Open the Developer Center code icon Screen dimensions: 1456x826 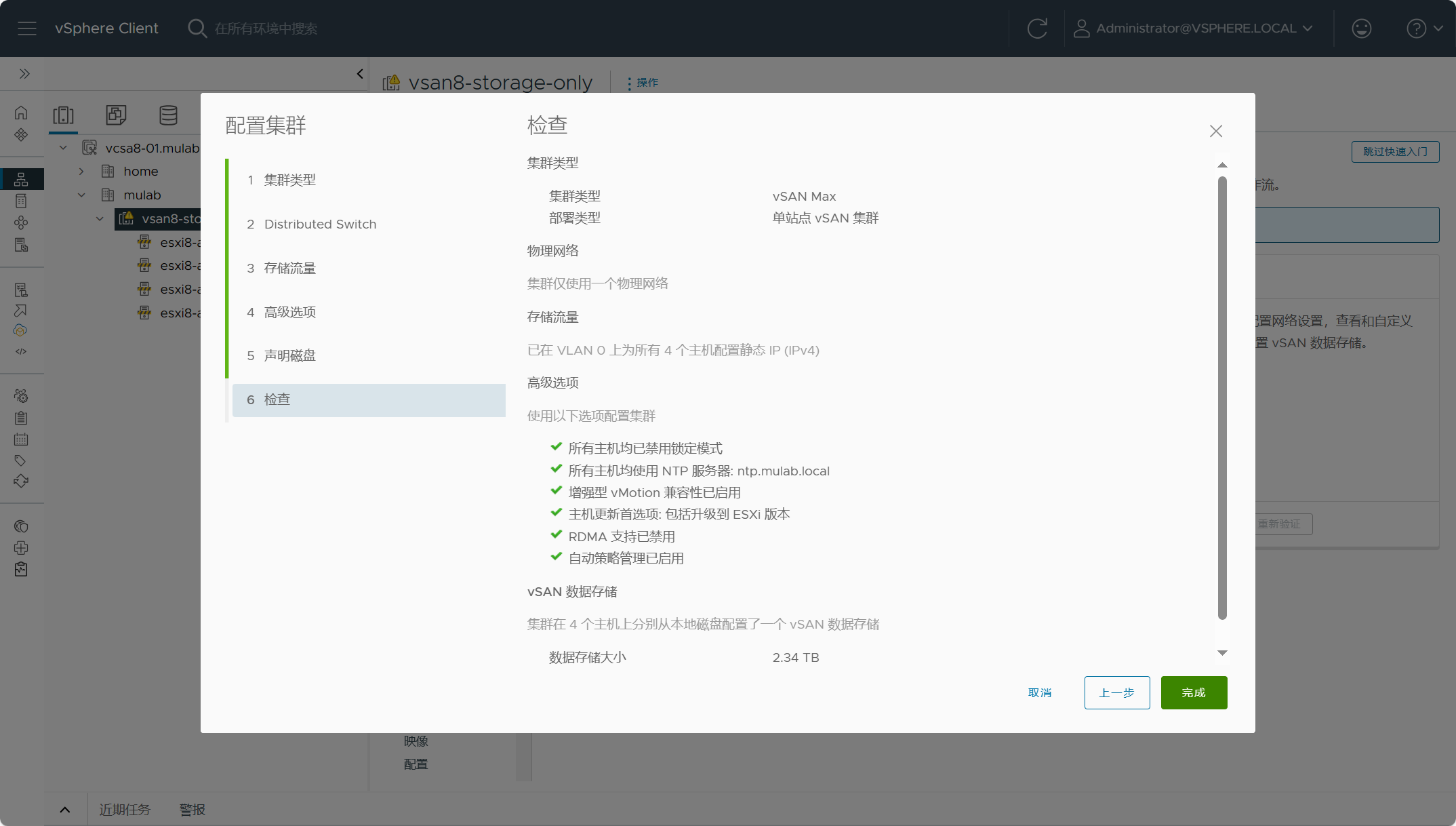21,351
